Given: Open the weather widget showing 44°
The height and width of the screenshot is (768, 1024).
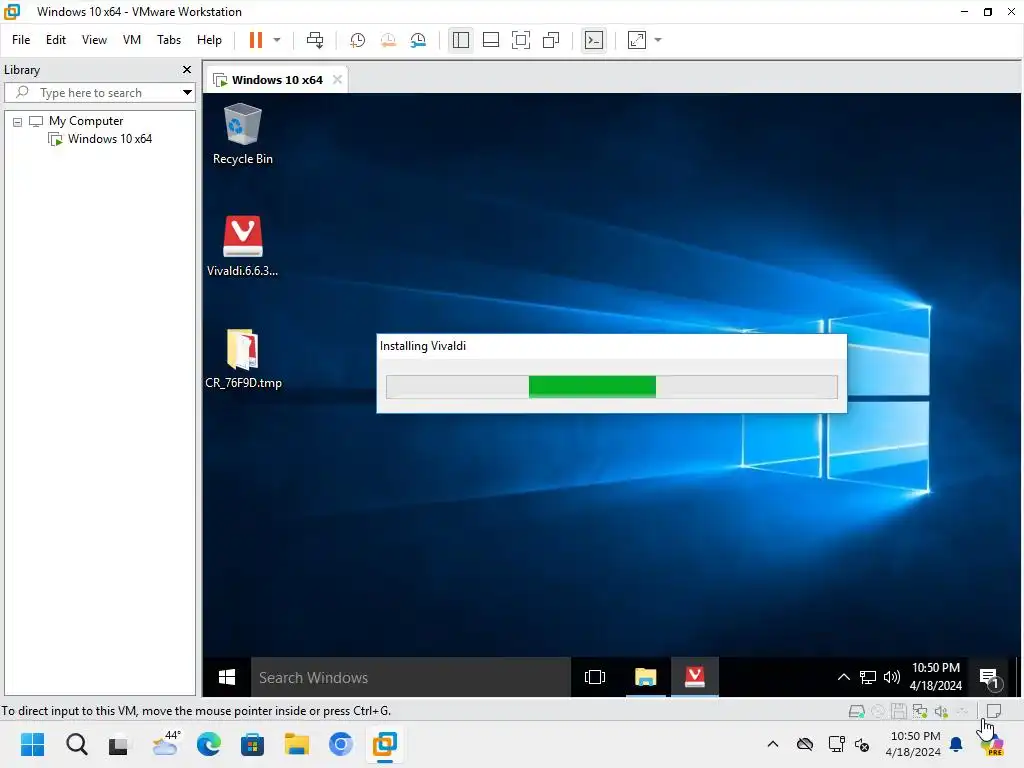Looking at the screenshot, I should [x=165, y=744].
